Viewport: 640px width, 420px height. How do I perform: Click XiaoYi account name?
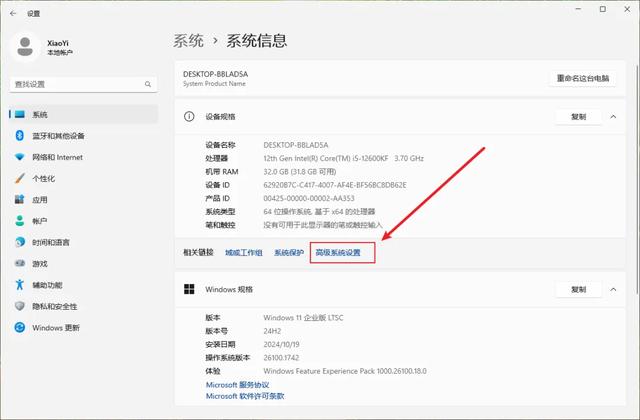pyautogui.click(x=58, y=43)
